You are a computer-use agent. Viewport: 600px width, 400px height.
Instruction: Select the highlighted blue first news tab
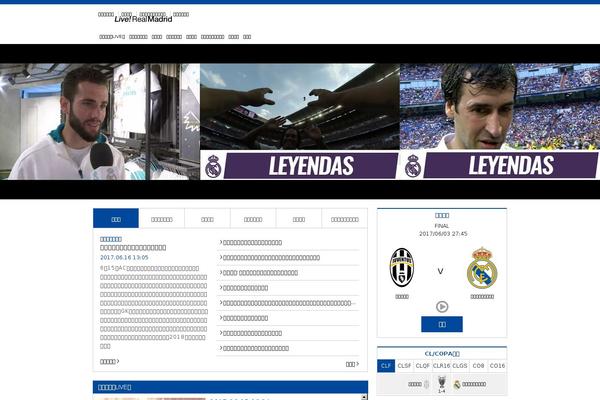point(116,218)
